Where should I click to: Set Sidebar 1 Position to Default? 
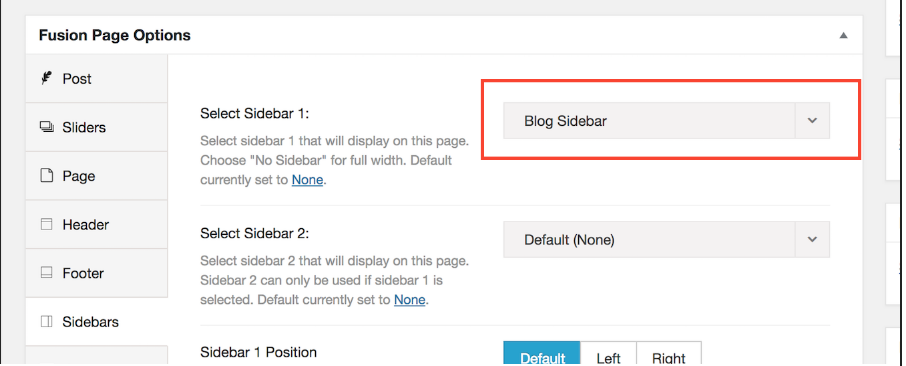(x=541, y=354)
